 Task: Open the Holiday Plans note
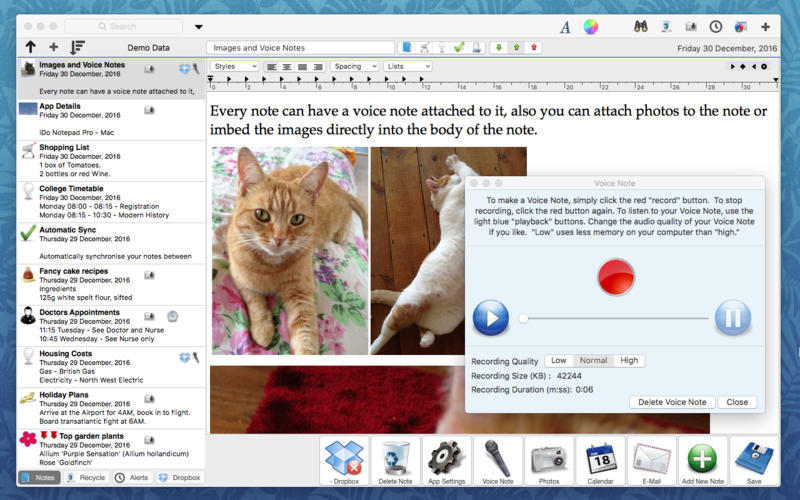[111, 409]
